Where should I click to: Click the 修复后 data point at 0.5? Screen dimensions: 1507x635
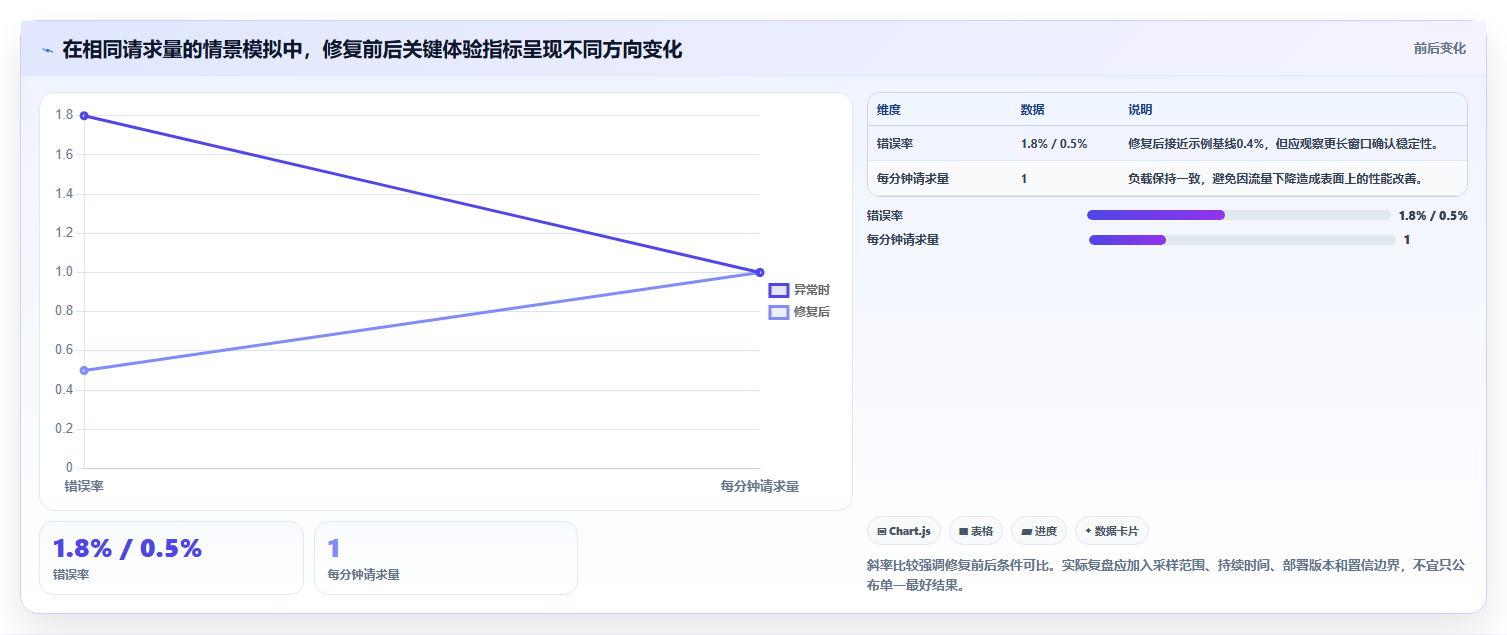[x=84, y=370]
